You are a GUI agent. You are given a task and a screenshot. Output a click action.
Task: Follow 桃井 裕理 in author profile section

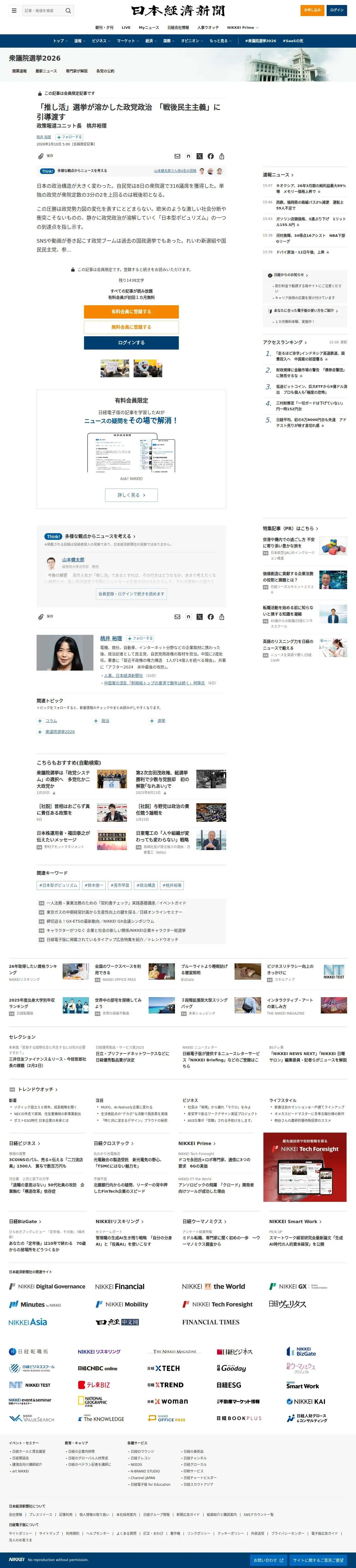(140, 638)
